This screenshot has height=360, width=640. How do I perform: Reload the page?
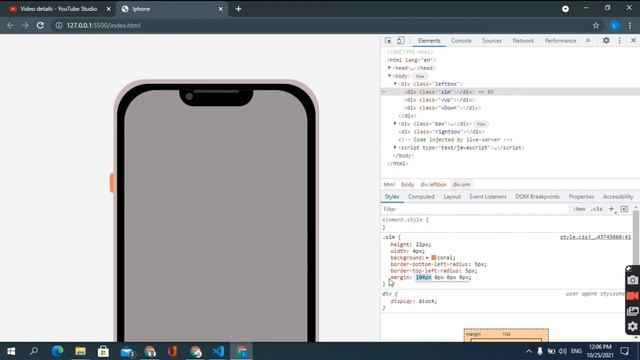click(40, 25)
